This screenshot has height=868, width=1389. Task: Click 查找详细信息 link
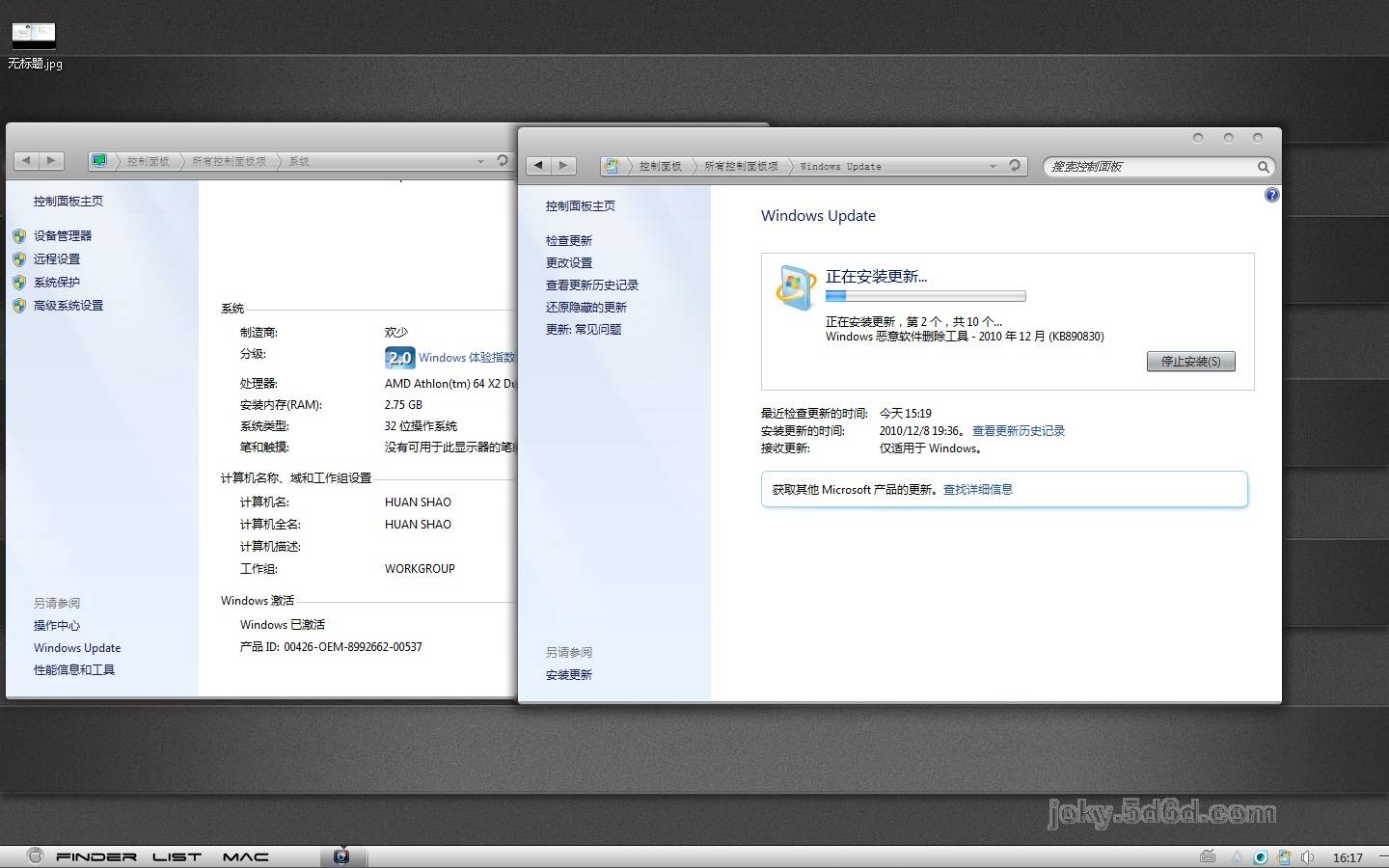[x=978, y=490]
